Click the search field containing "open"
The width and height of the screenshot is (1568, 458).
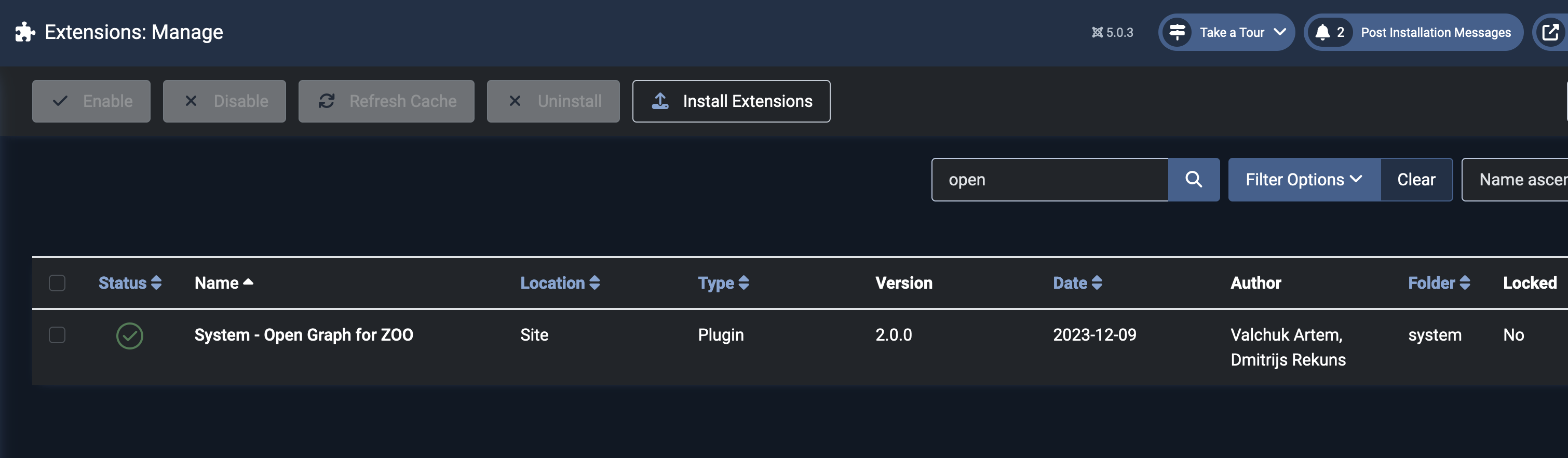click(1049, 180)
